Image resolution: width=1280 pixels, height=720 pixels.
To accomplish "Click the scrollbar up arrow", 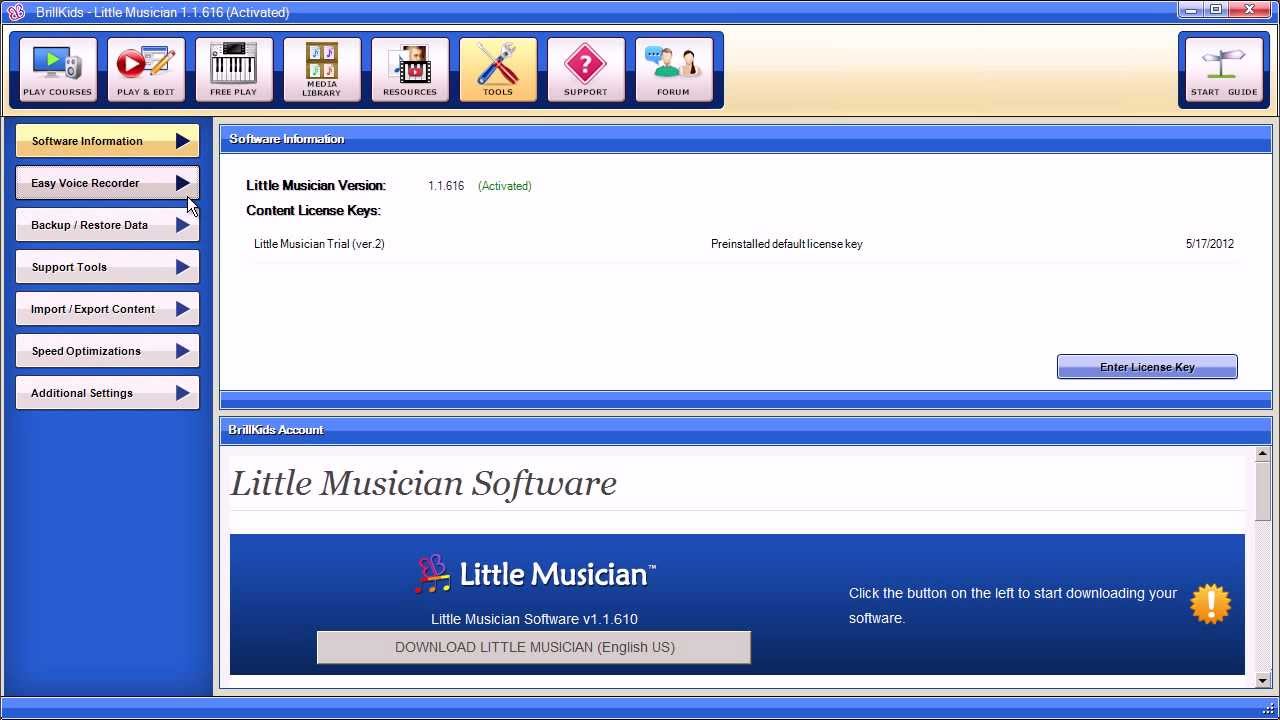I will tap(1262, 454).
